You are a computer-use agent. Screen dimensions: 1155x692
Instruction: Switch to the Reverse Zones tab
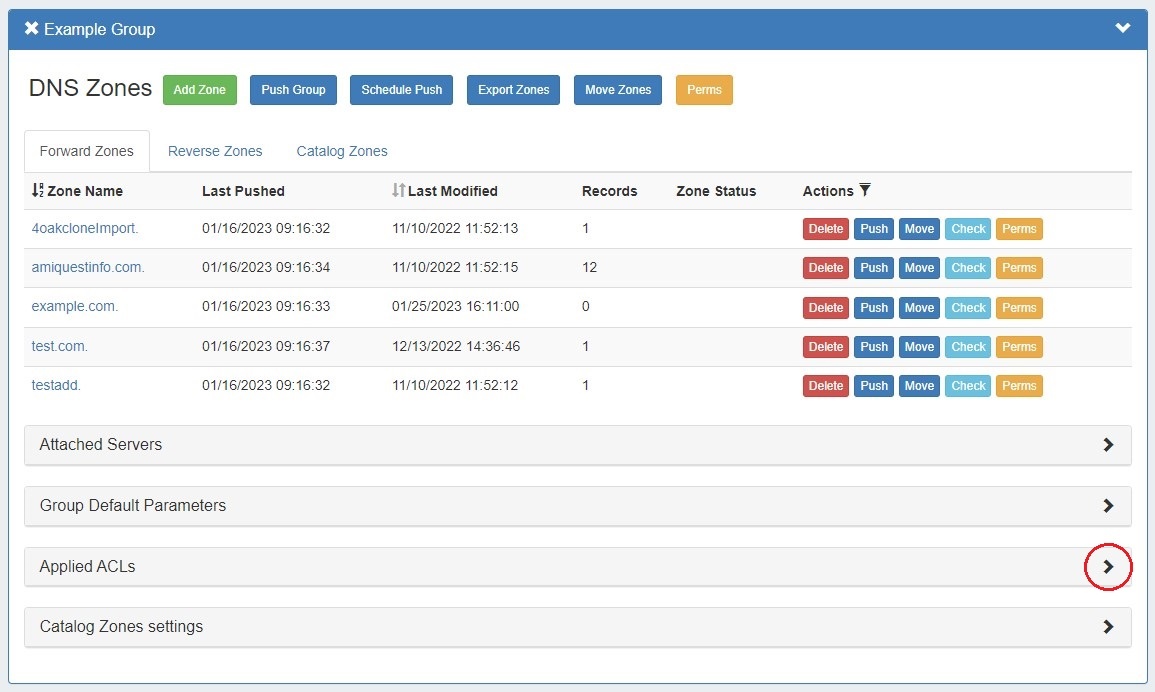coord(215,151)
